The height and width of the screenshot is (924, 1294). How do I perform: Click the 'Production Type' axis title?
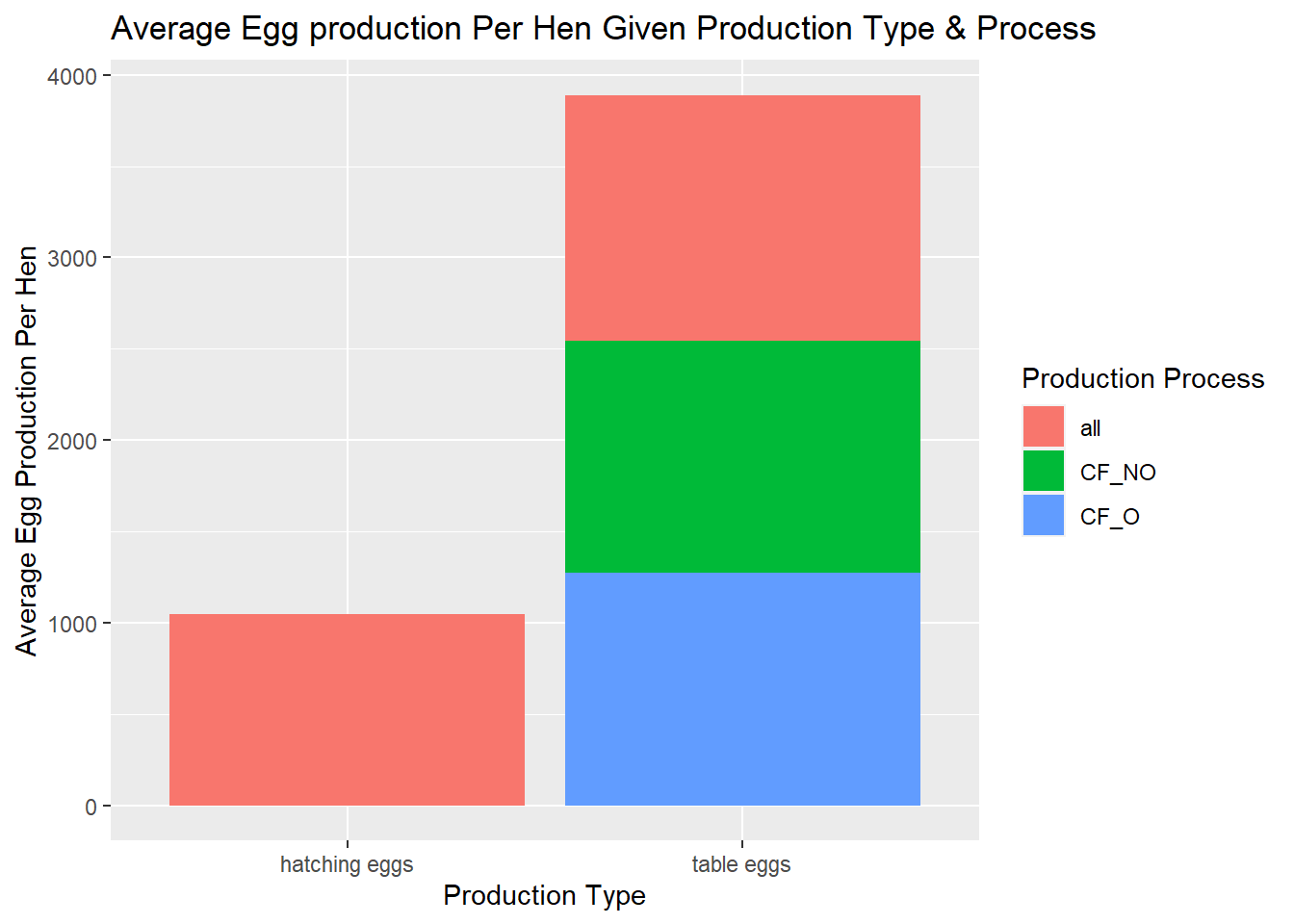(544, 895)
